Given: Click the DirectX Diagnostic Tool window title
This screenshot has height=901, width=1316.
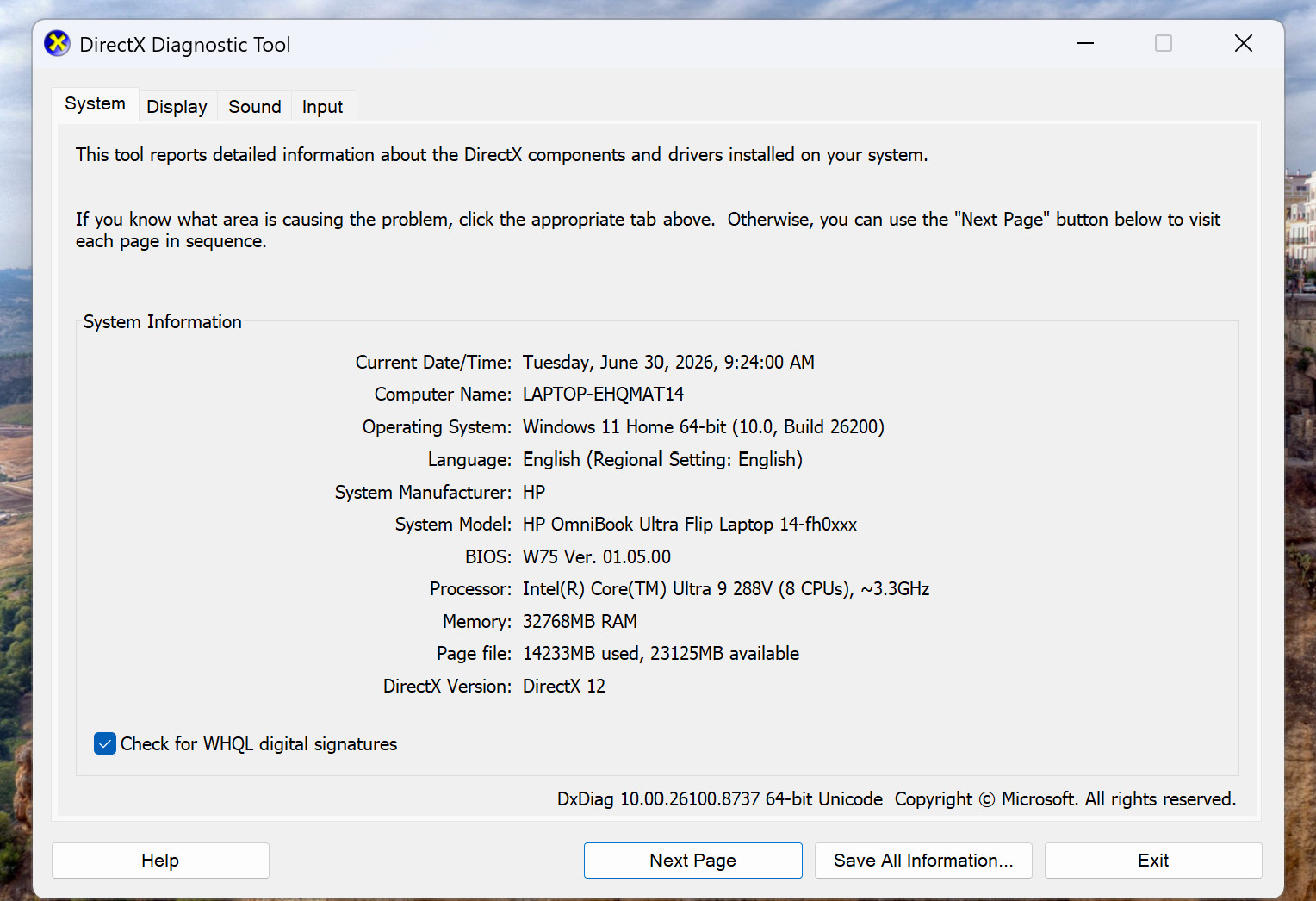Looking at the screenshot, I should click(185, 45).
